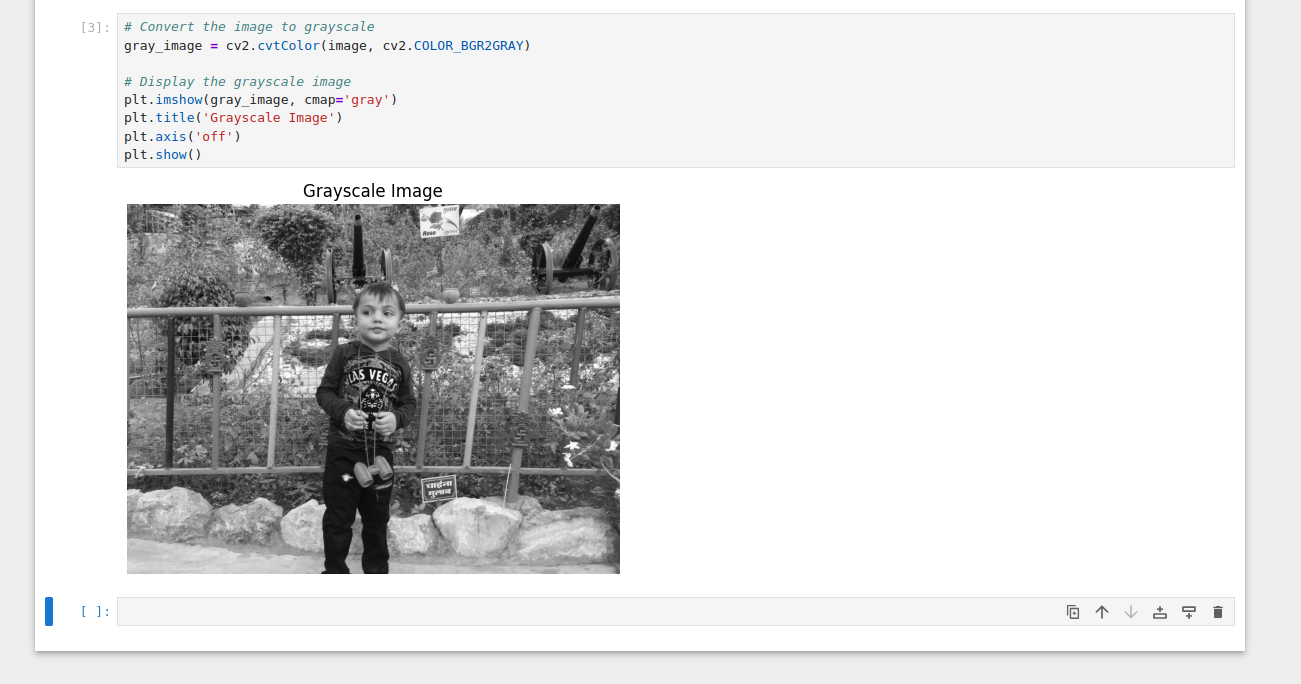Click the '# Display the grayscale image' comment
Screen dimensions: 1301x684
(238, 82)
